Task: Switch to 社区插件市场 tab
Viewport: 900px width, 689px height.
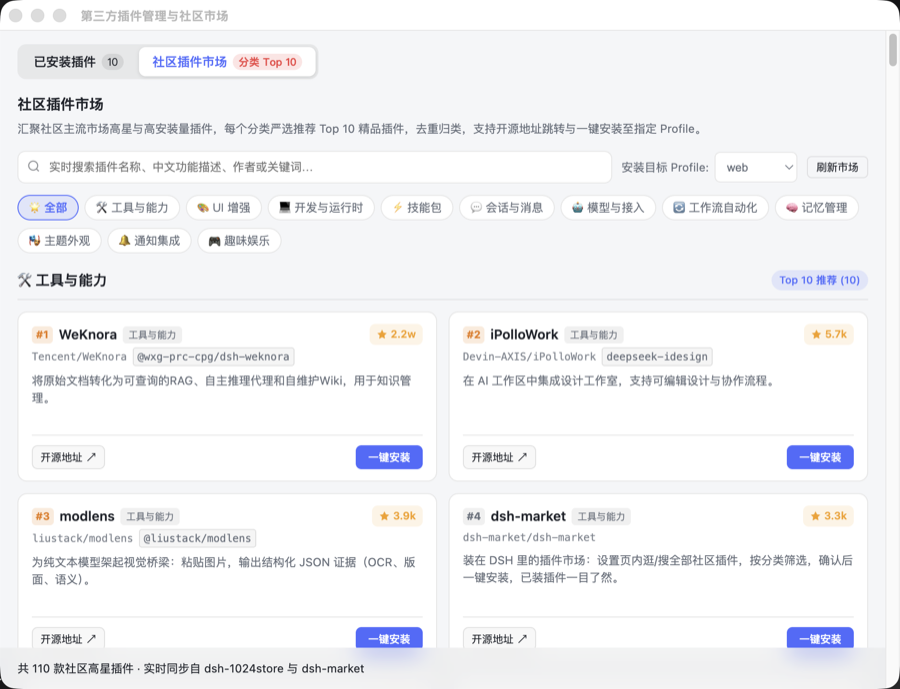Action: point(227,62)
